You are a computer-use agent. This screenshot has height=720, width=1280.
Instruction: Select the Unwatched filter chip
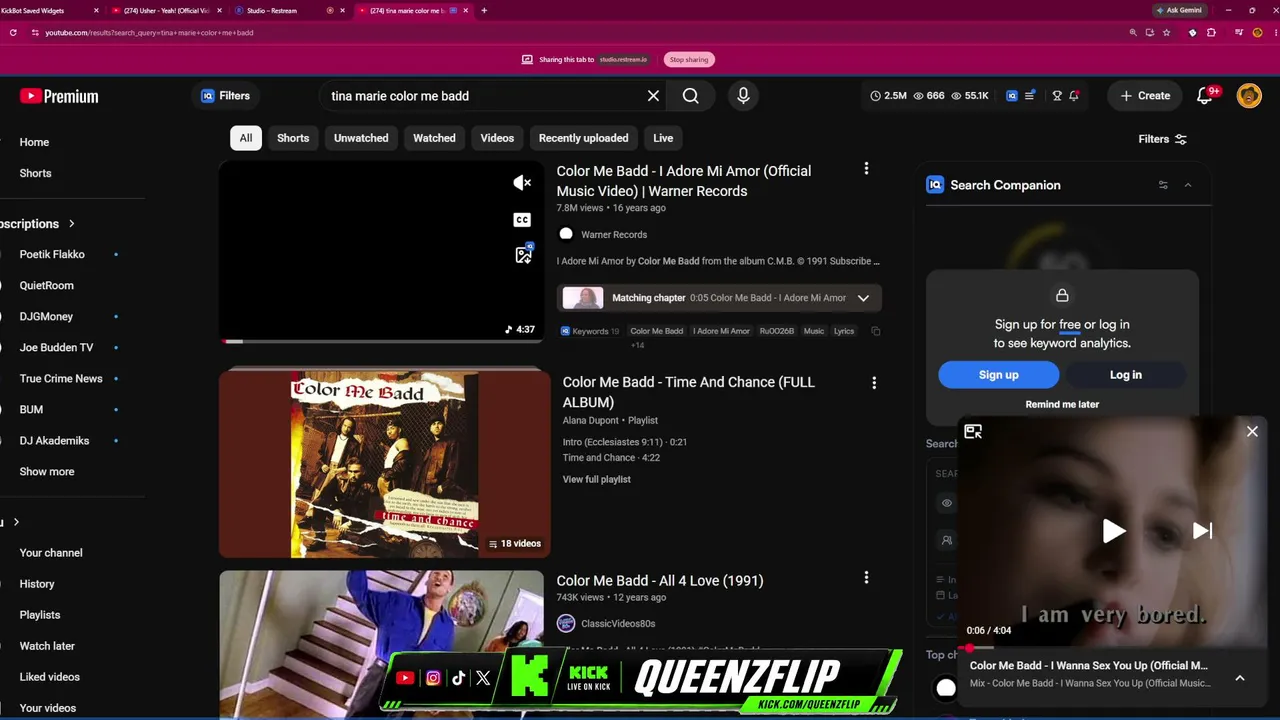tap(361, 138)
